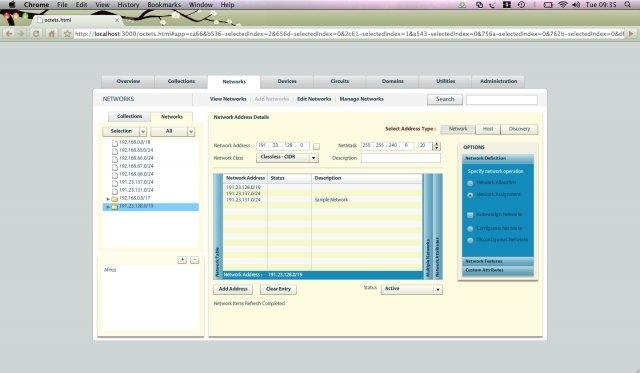Click the volume speaker icon
Image resolution: width=640 pixels, height=373 pixels.
[576, 4]
